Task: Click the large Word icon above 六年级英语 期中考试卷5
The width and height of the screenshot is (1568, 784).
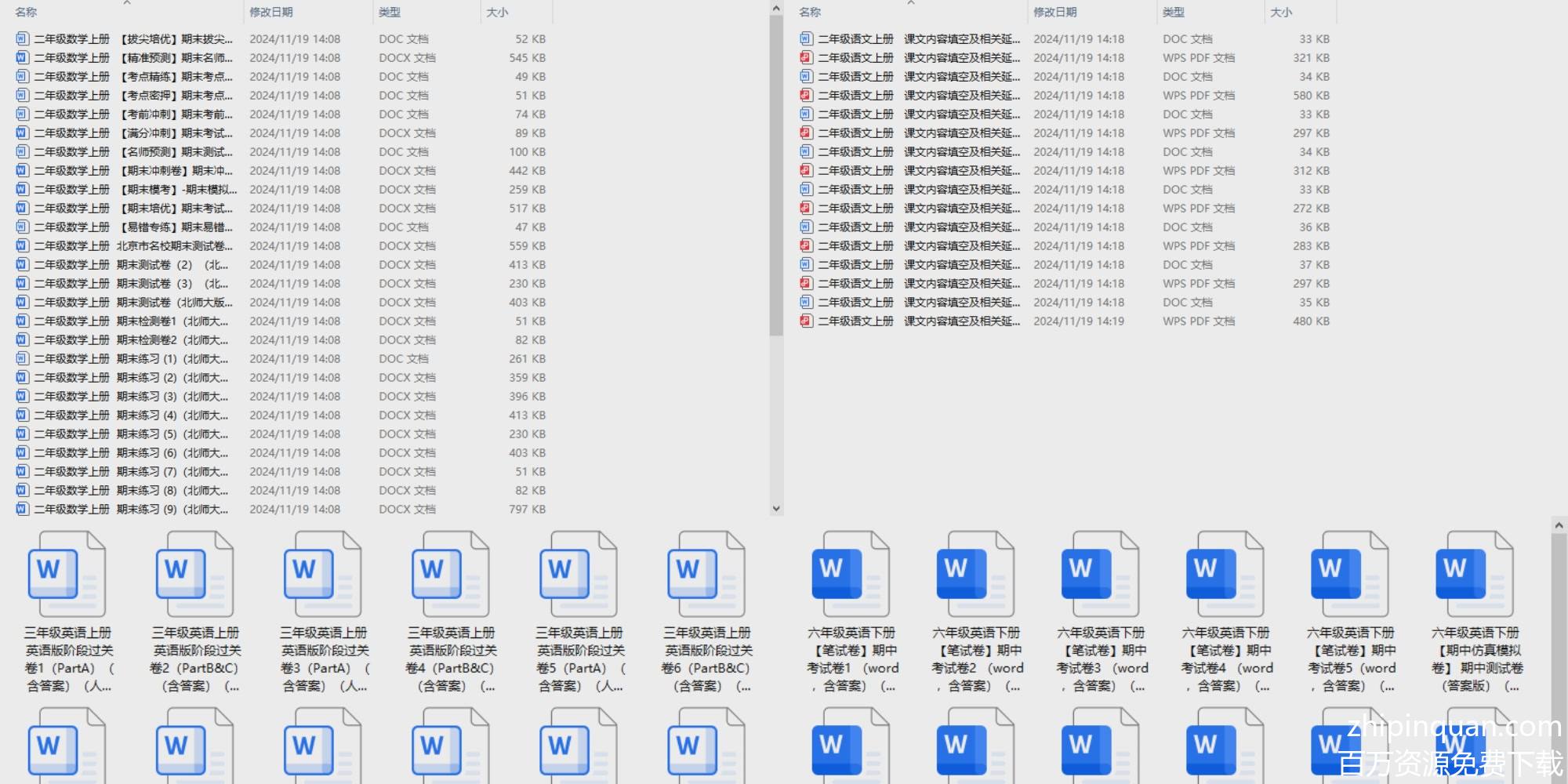Action: click(1350, 574)
